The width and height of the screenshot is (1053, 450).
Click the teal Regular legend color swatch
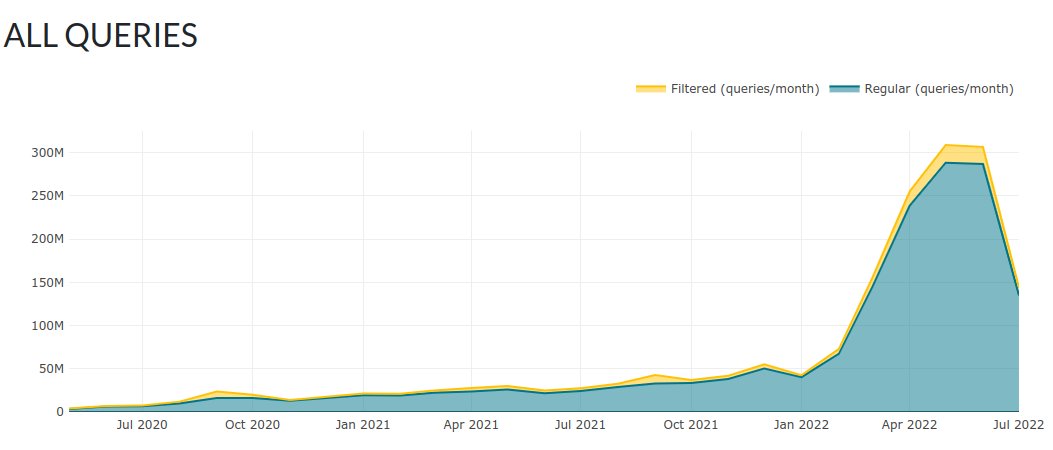[844, 89]
